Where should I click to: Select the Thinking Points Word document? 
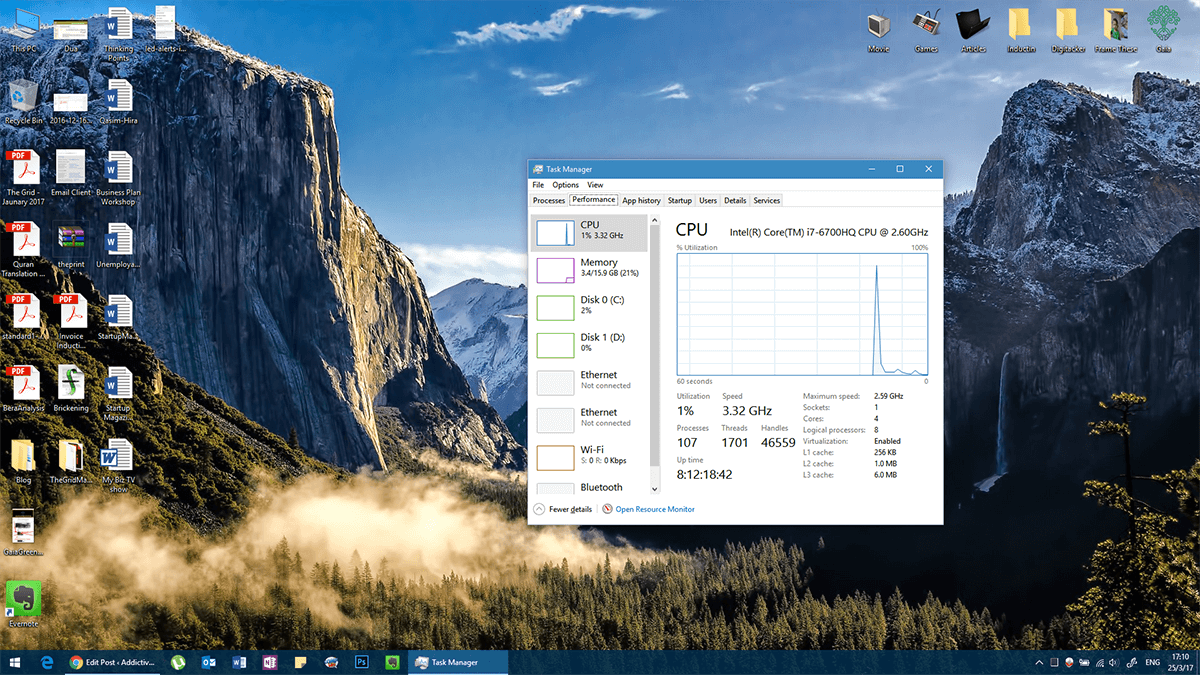[118, 34]
